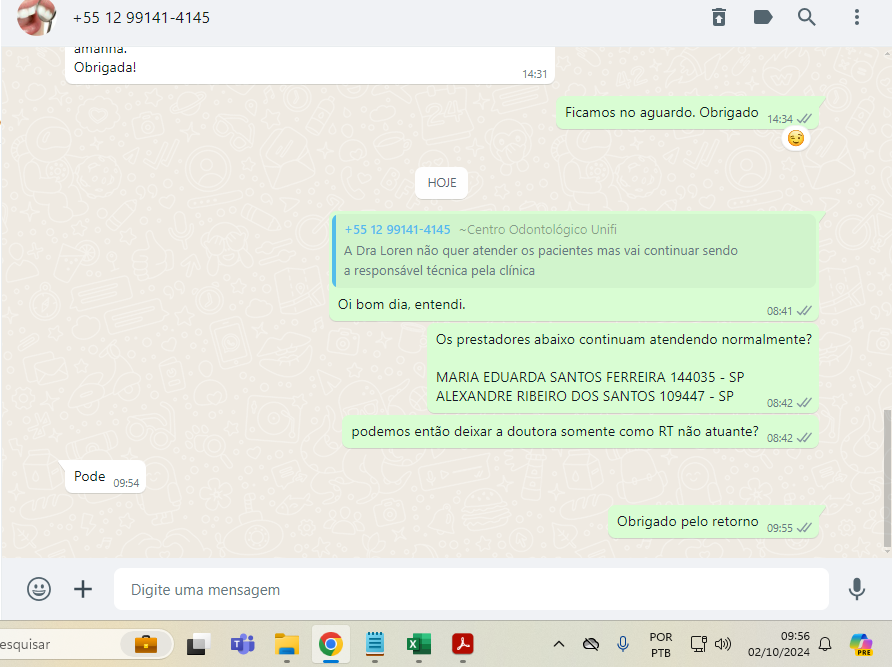Viewport: 892px width, 667px height.
Task: Click the chat vertical scrollbar
Action: coord(887,478)
